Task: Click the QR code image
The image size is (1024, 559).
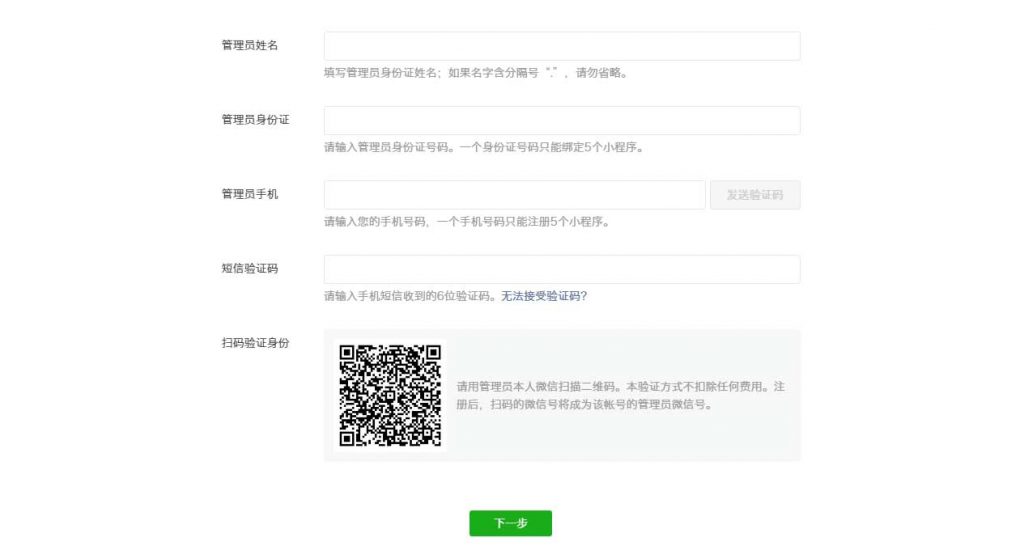Action: 390,395
